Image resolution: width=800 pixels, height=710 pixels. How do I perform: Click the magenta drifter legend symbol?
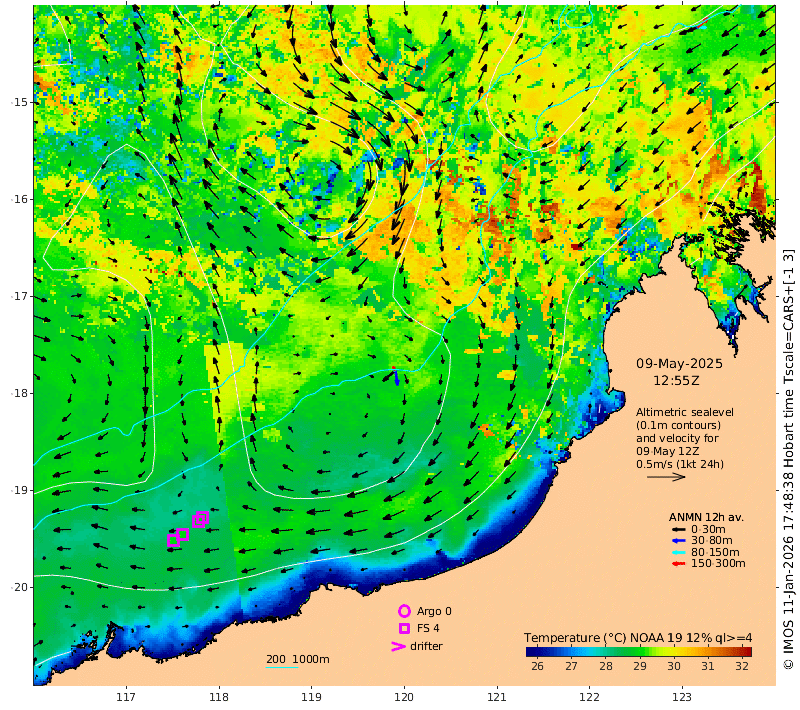[398, 646]
